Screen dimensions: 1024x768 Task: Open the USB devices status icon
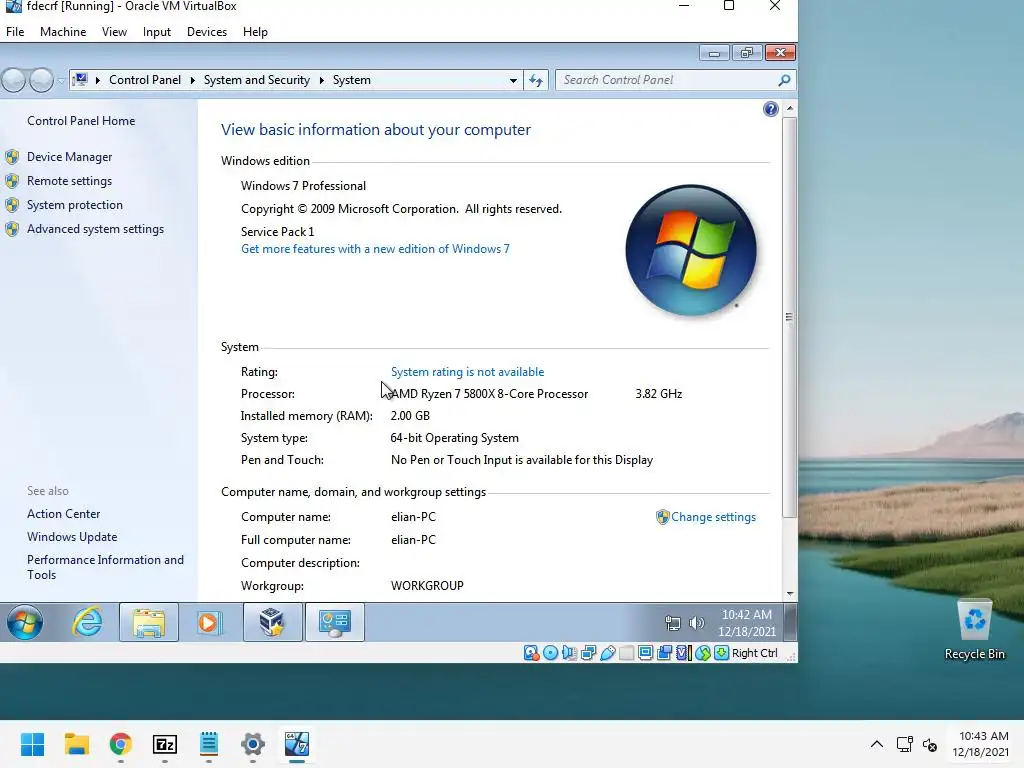607,652
